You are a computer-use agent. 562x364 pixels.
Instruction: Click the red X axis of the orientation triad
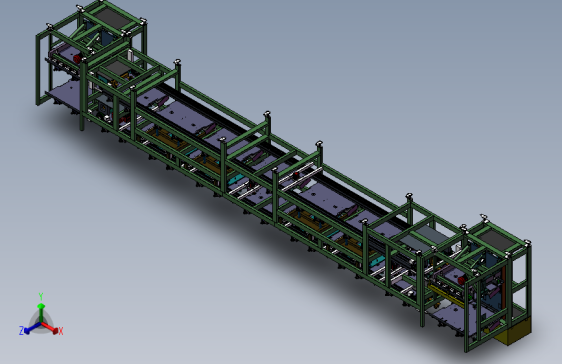(x=50, y=328)
